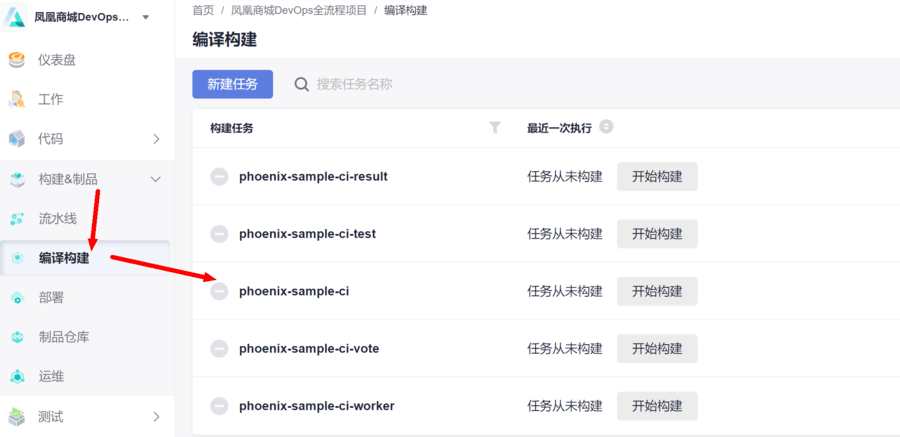Click the dashboard icon in the sidebar
This screenshot has width=900, height=437.
17,60
